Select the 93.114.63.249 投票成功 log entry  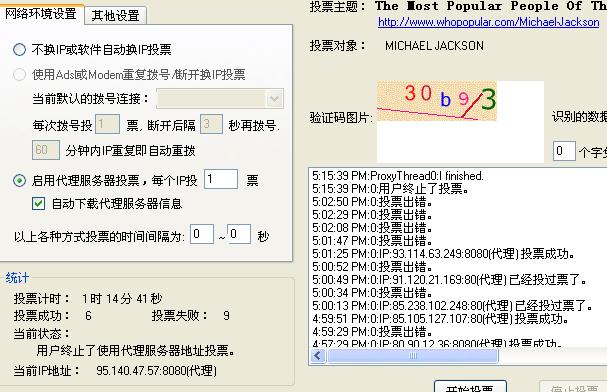(443, 254)
